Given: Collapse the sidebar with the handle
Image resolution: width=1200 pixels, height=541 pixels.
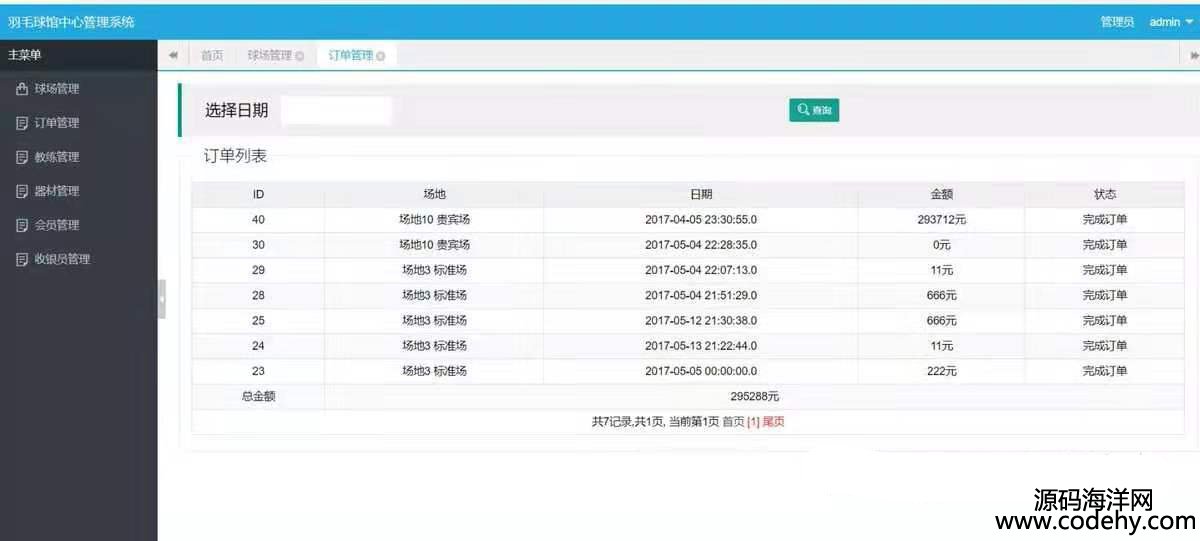Looking at the screenshot, I should [x=162, y=299].
